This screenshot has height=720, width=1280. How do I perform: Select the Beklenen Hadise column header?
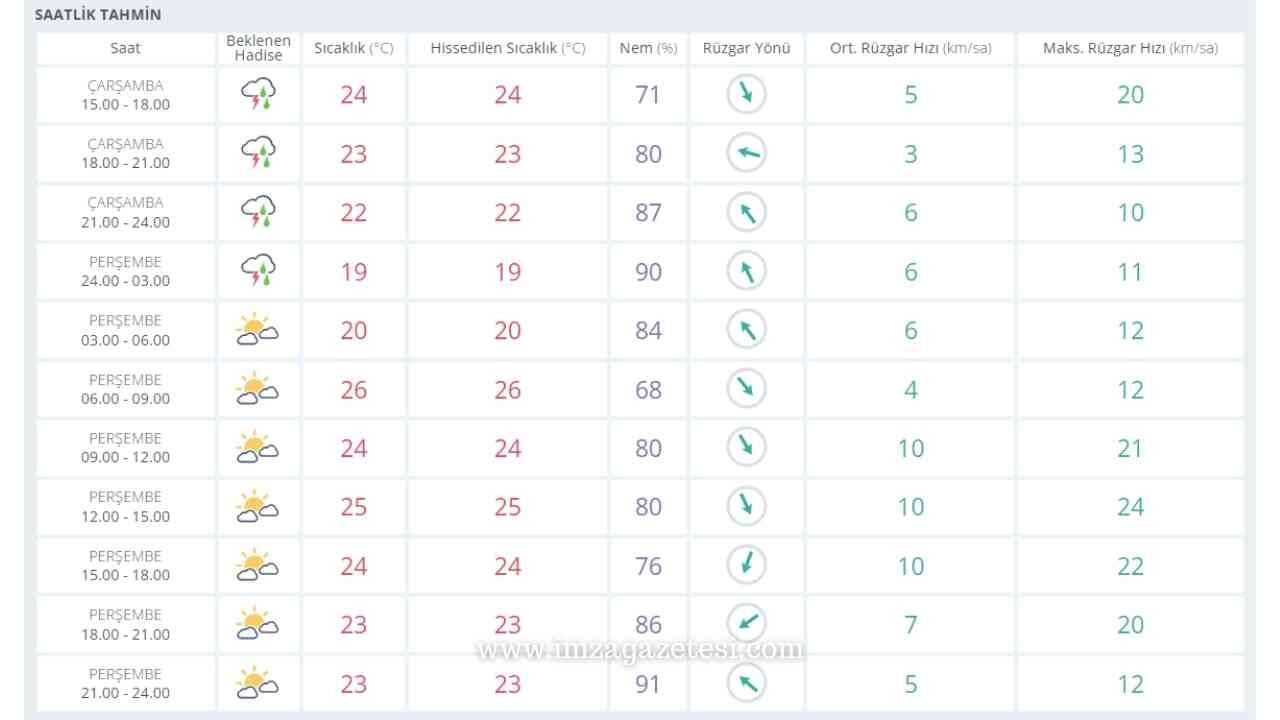point(258,48)
